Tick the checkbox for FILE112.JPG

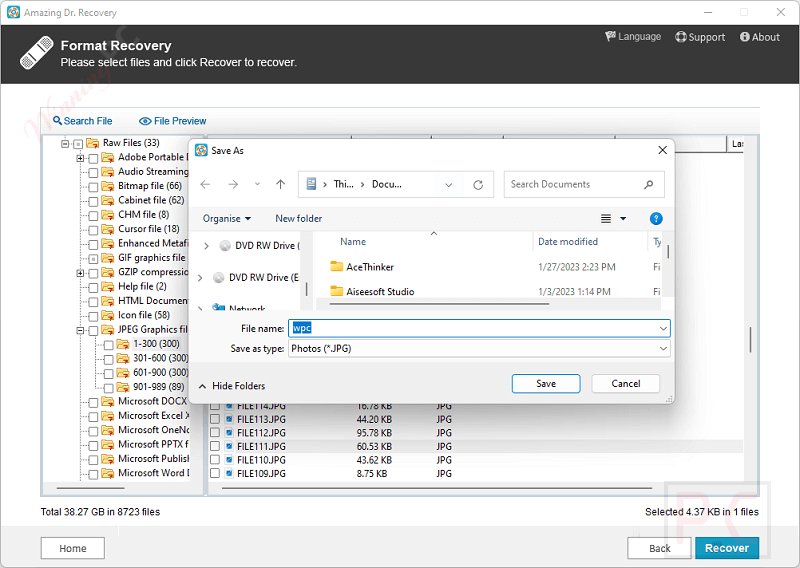[215, 433]
